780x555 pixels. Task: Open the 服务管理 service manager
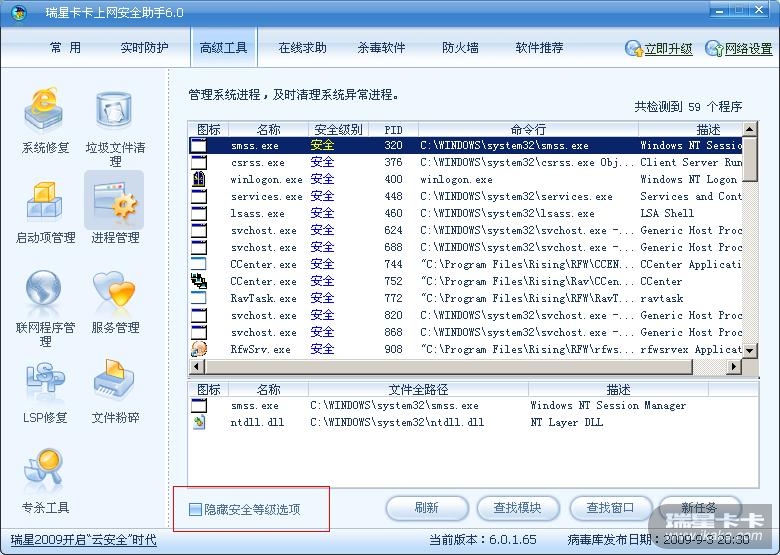click(115, 301)
